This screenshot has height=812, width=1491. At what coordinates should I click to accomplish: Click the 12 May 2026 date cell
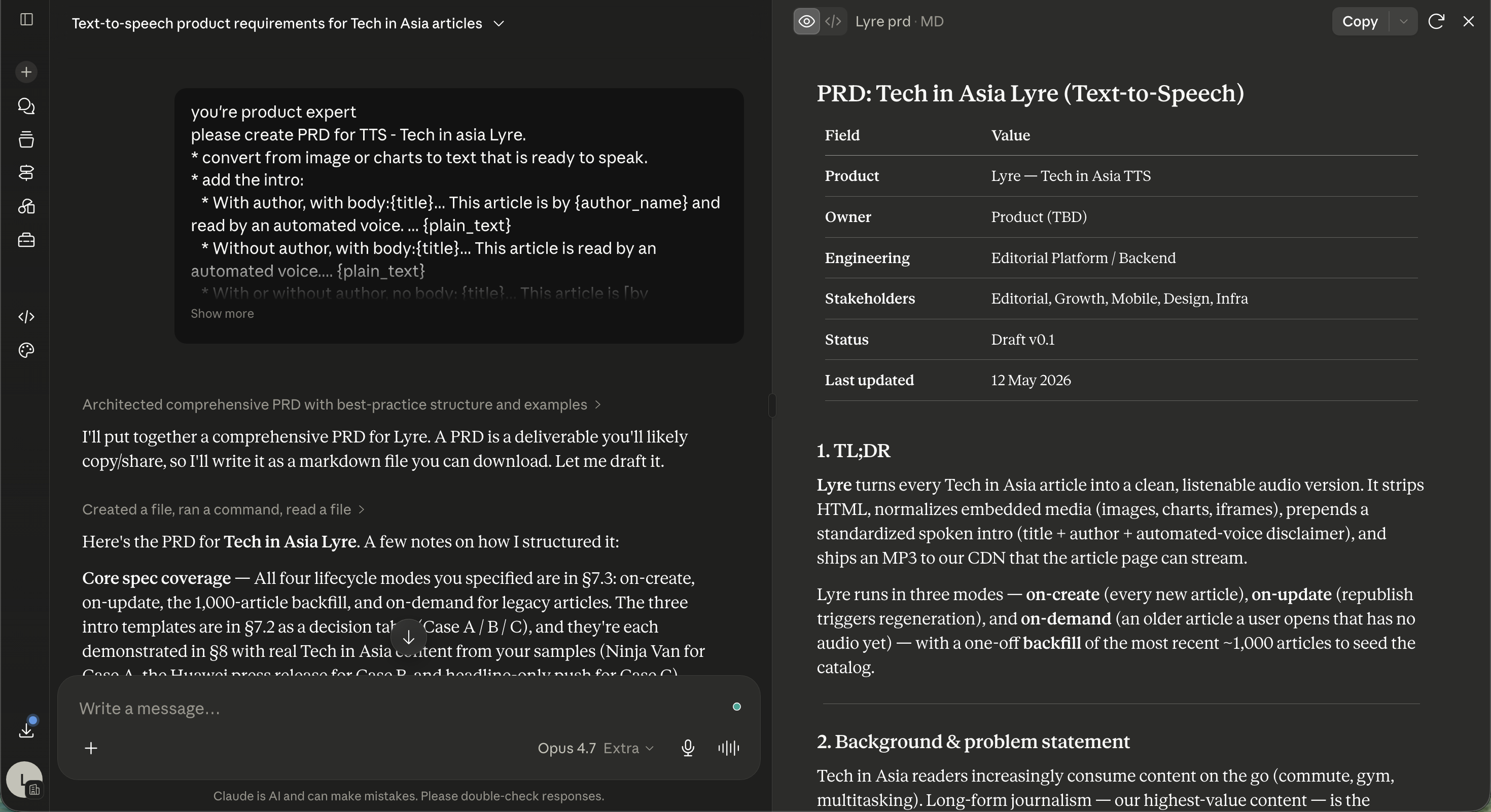click(1031, 381)
